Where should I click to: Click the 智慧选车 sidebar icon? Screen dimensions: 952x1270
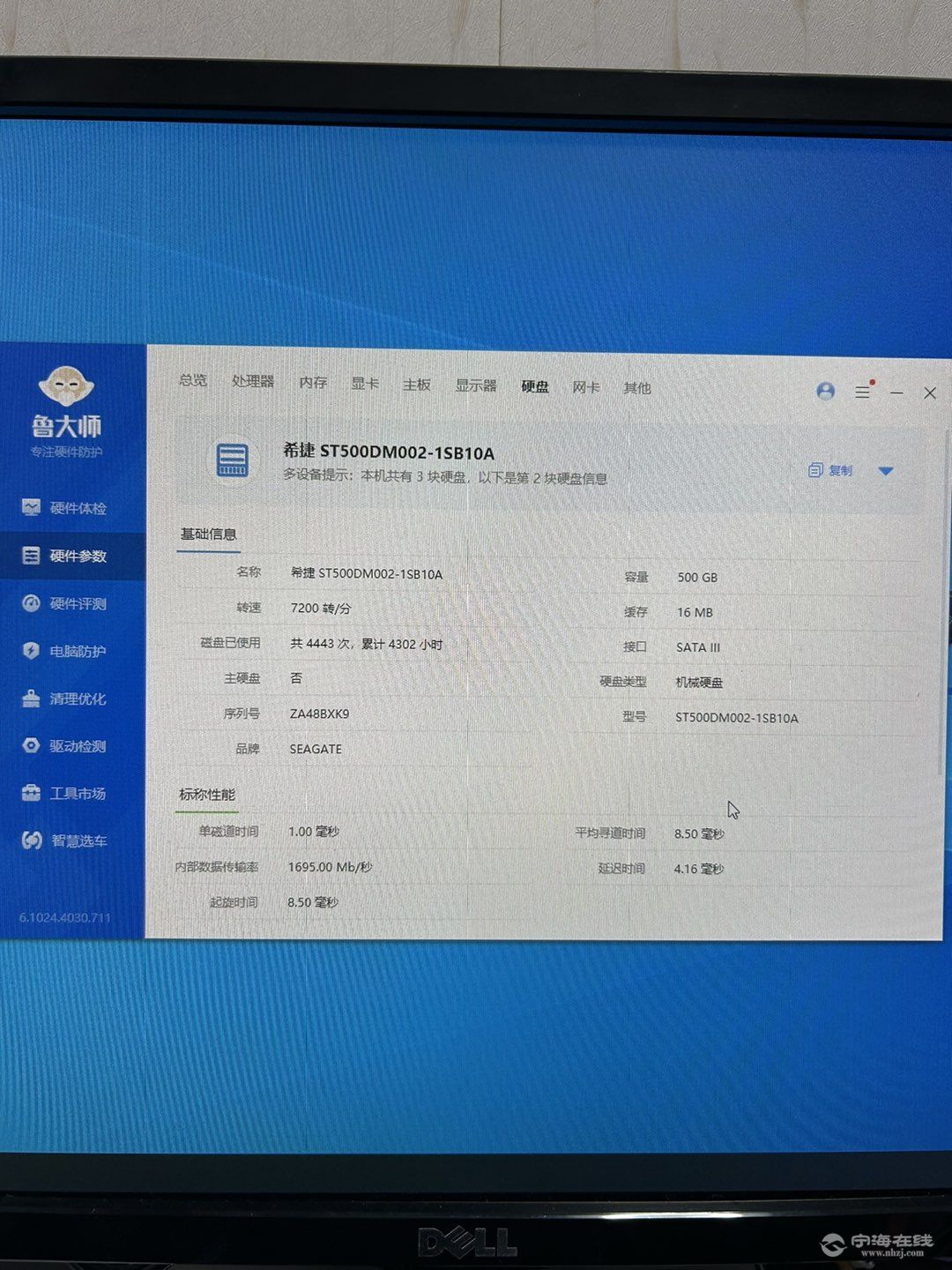(32, 840)
